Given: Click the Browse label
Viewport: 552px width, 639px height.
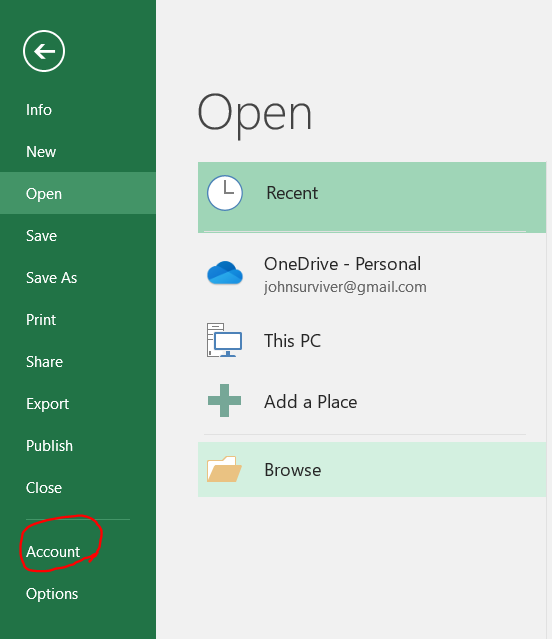Looking at the screenshot, I should (293, 470).
